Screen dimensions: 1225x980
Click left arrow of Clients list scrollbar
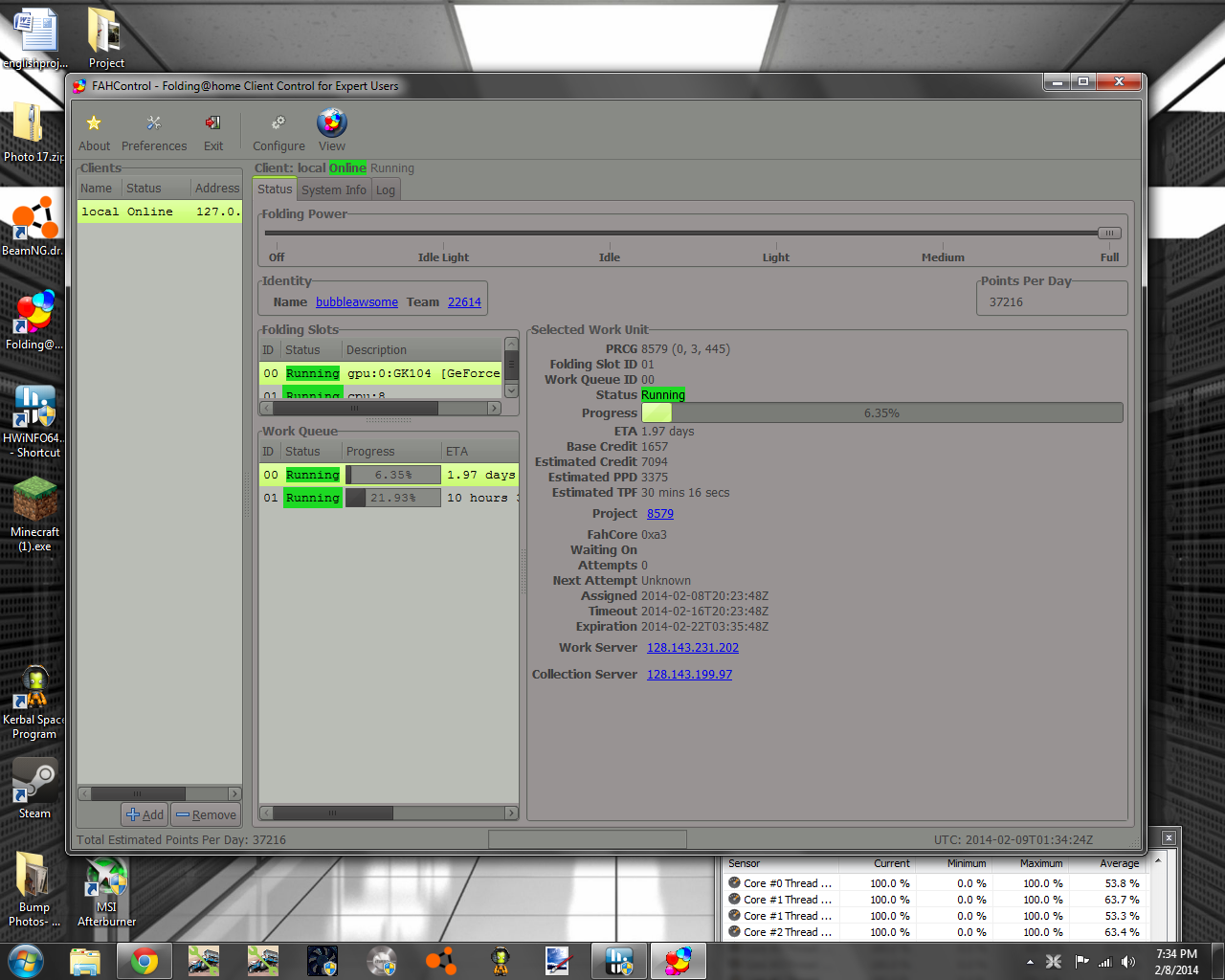coord(85,793)
